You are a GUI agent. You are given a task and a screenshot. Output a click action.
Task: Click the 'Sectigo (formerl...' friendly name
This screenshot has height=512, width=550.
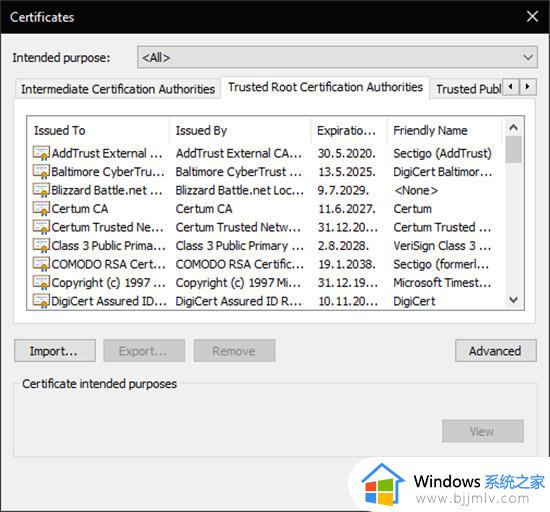441,264
